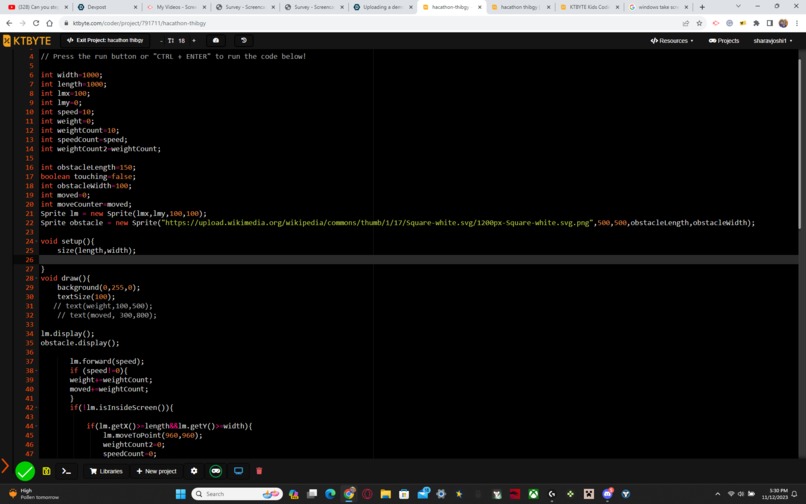Open Minecraft from taskbar

589,494
